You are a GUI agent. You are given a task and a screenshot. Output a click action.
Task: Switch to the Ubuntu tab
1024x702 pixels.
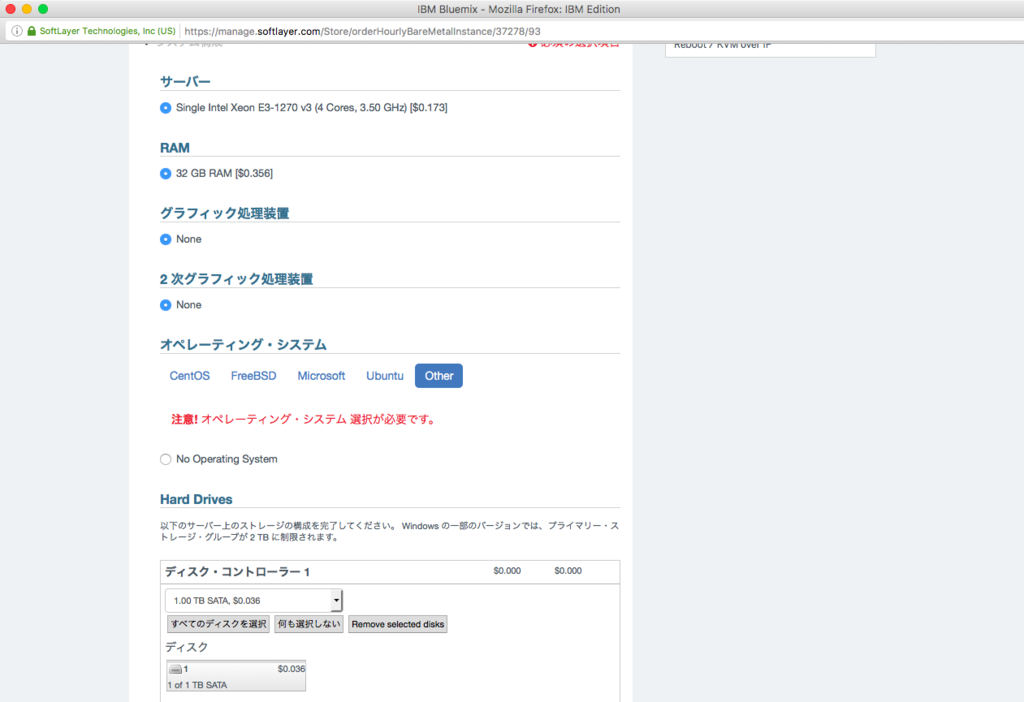(384, 375)
